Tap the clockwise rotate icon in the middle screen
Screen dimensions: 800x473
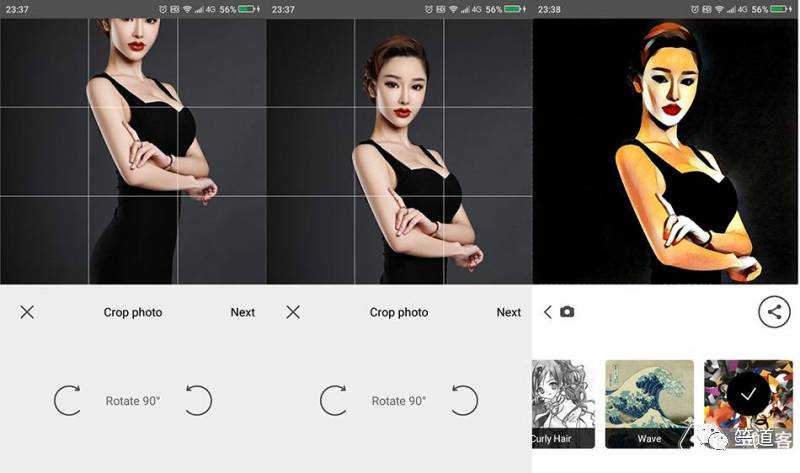(x=334, y=400)
